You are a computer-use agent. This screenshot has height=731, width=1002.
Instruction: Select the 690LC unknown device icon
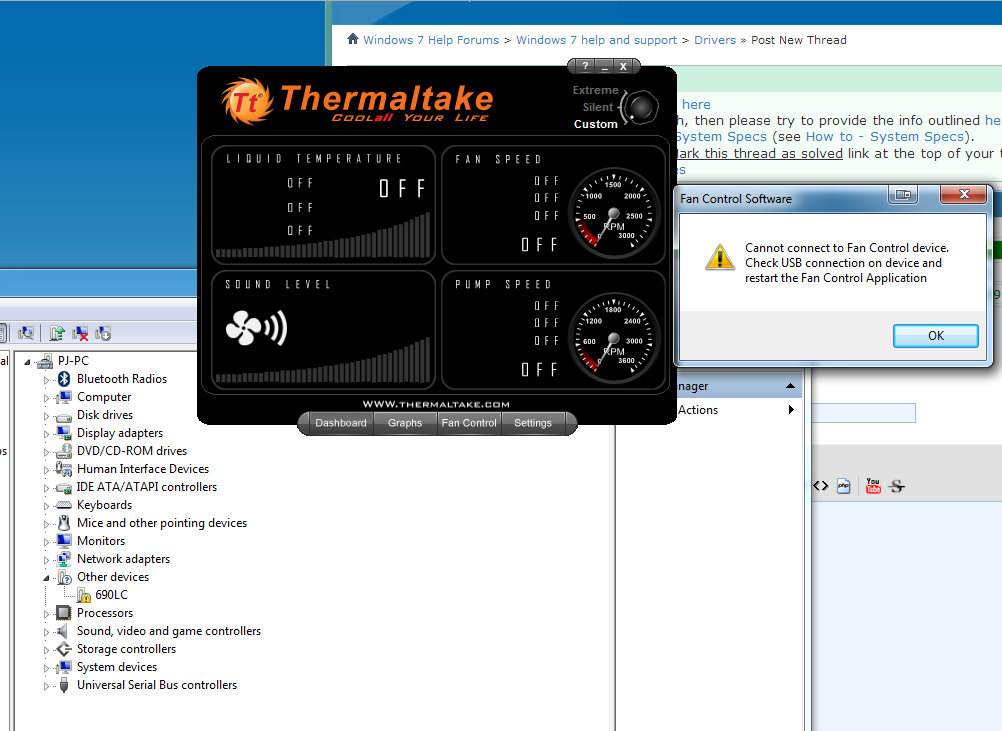click(x=84, y=595)
